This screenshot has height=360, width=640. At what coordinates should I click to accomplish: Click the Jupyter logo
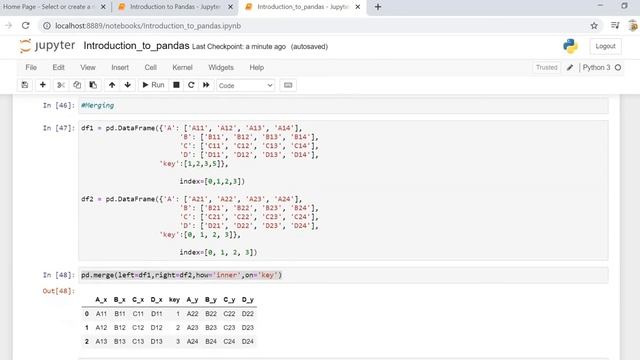47,46
